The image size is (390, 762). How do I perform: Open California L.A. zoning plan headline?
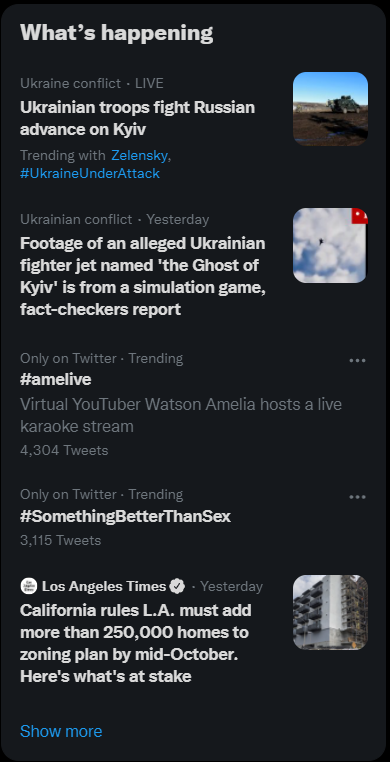tap(136, 642)
